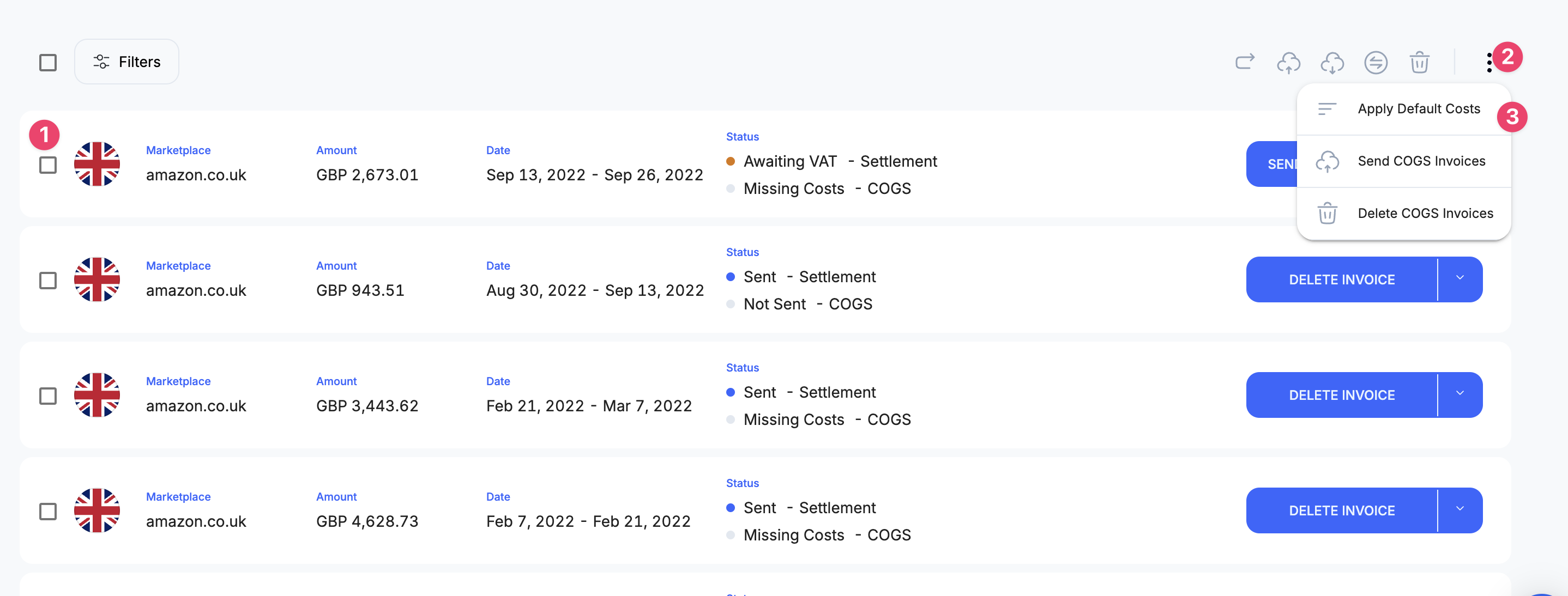The height and width of the screenshot is (596, 1568).
Task: Click Delete Invoice for GBP 3,443.62 row
Action: [1342, 394]
